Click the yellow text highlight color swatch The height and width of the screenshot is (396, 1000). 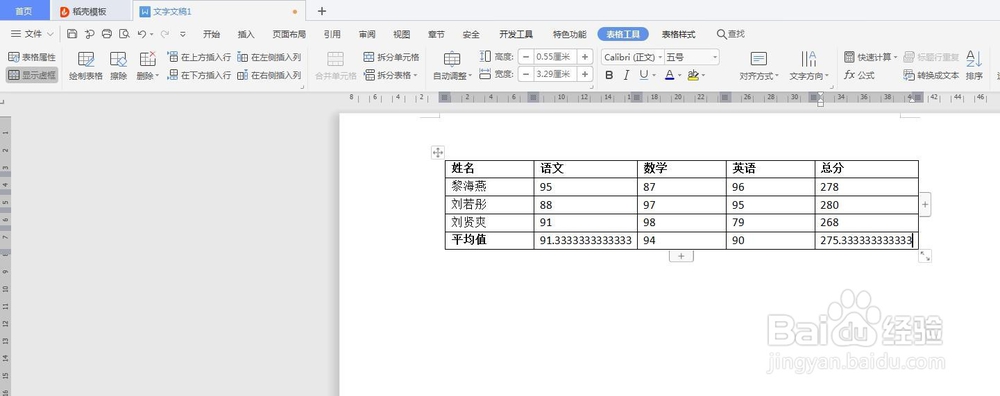(693, 75)
